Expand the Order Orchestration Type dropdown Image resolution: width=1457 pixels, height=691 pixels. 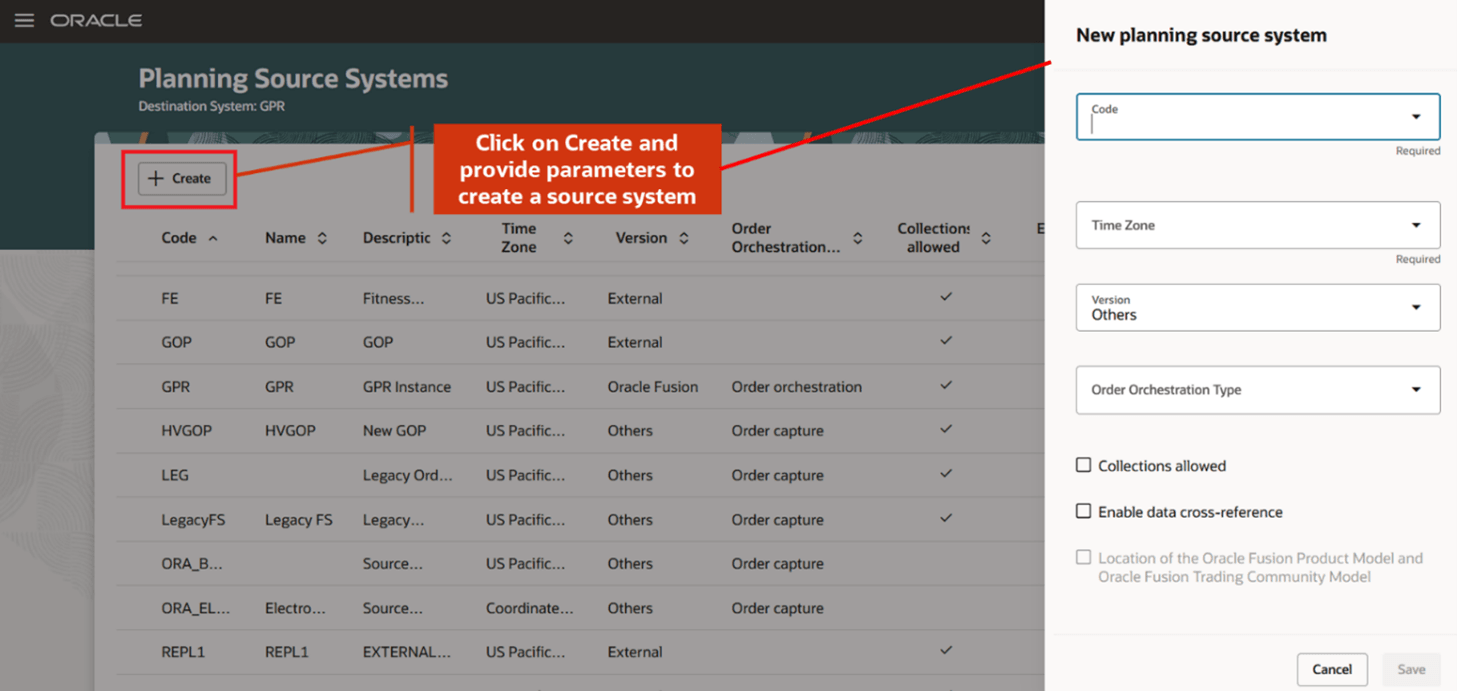[1416, 389]
